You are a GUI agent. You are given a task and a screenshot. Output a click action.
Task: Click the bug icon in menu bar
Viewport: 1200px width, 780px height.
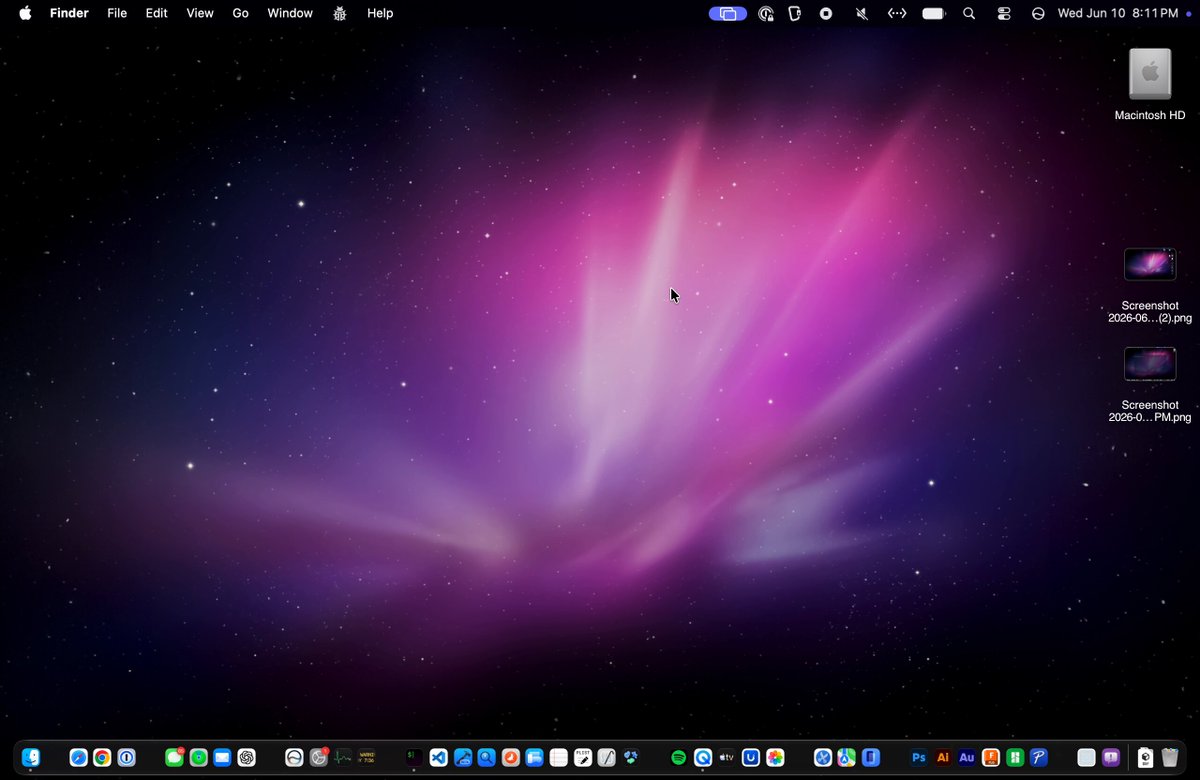[340, 13]
